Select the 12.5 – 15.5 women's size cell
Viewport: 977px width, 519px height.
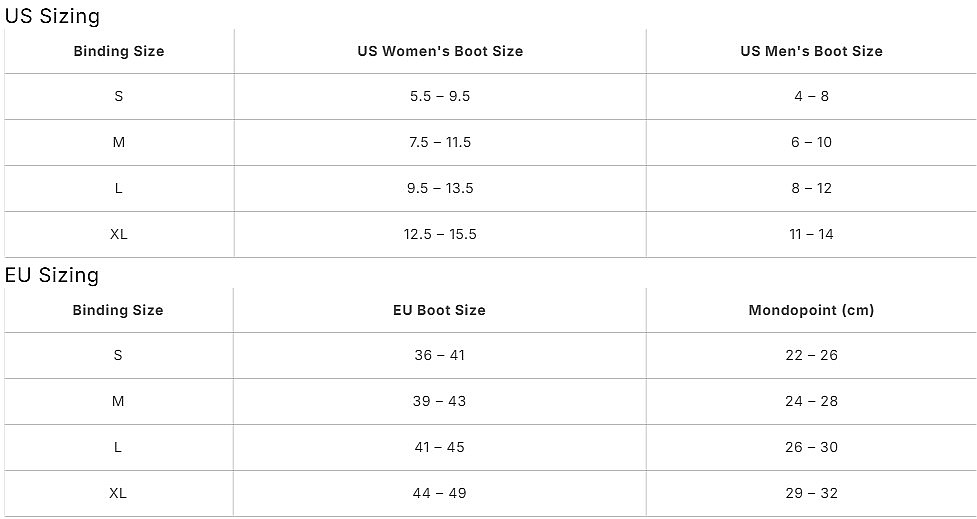click(440, 234)
